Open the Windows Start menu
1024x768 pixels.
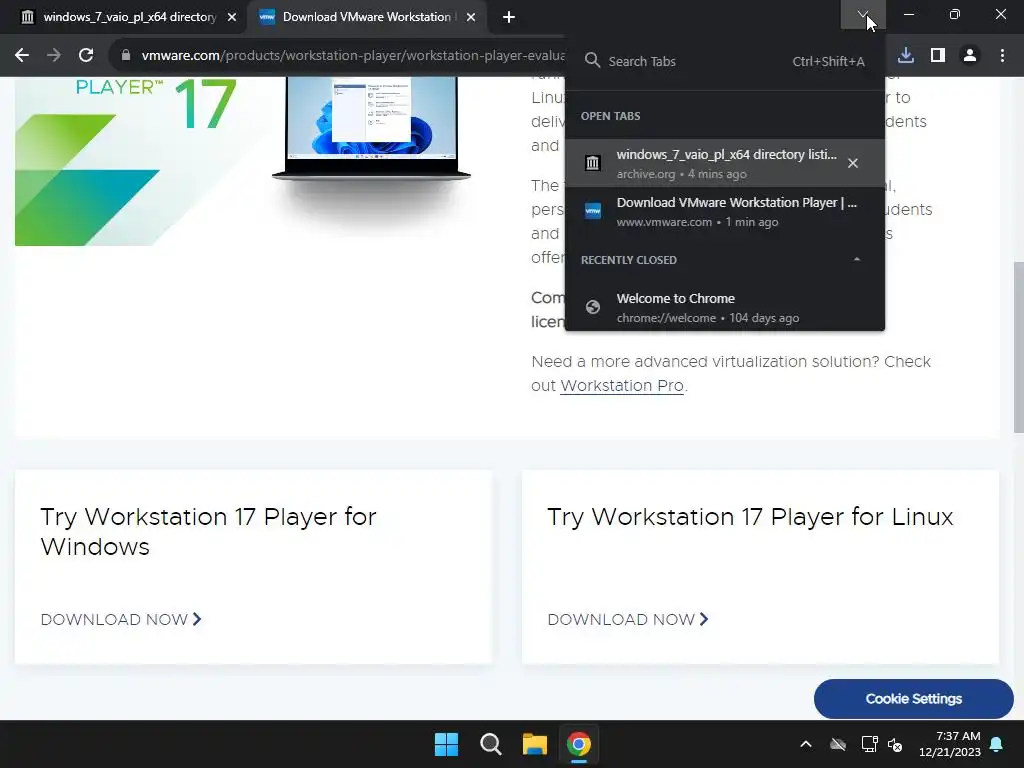(x=447, y=744)
